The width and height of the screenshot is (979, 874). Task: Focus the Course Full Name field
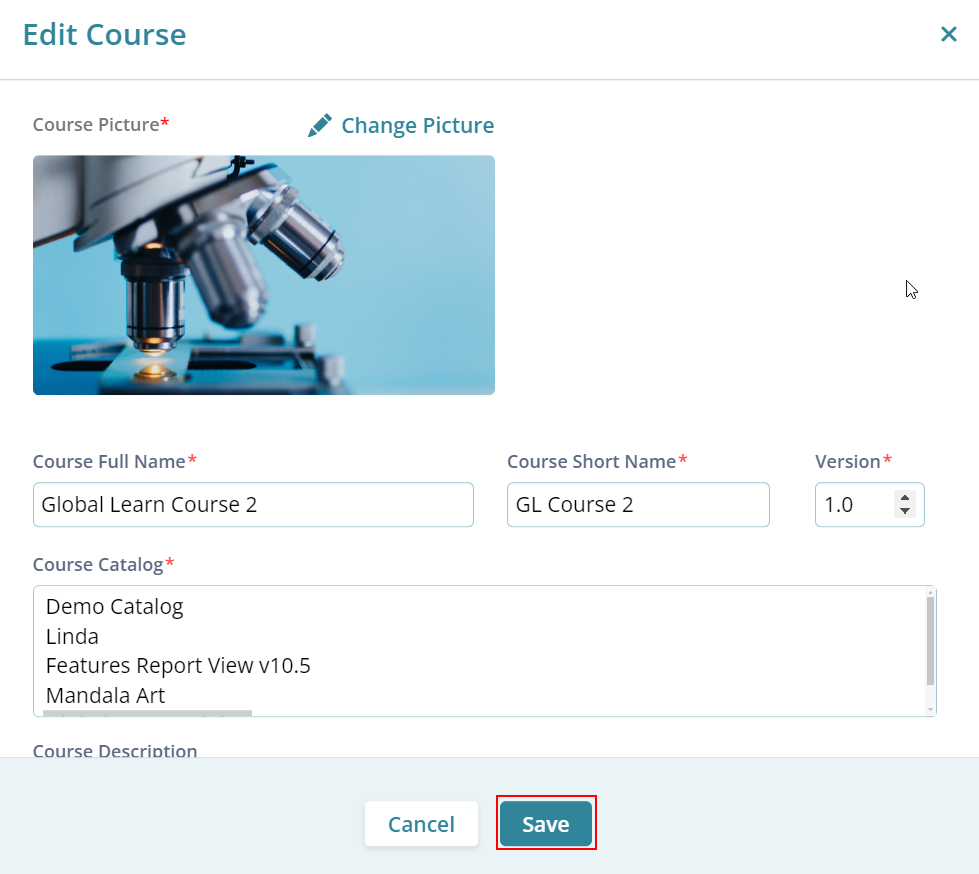[253, 504]
